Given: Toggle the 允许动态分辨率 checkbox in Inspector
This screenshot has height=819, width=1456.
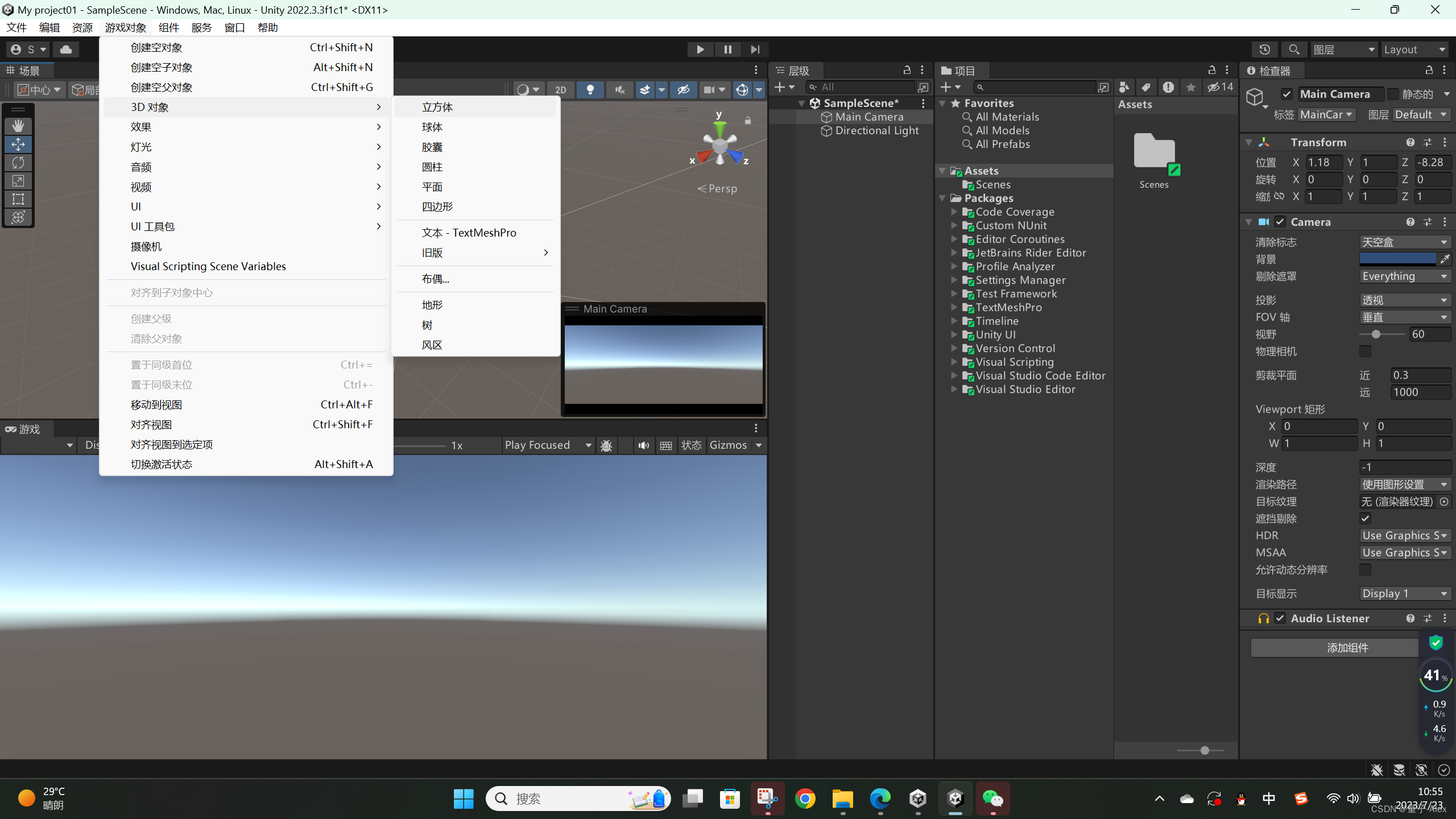Looking at the screenshot, I should click(1366, 569).
